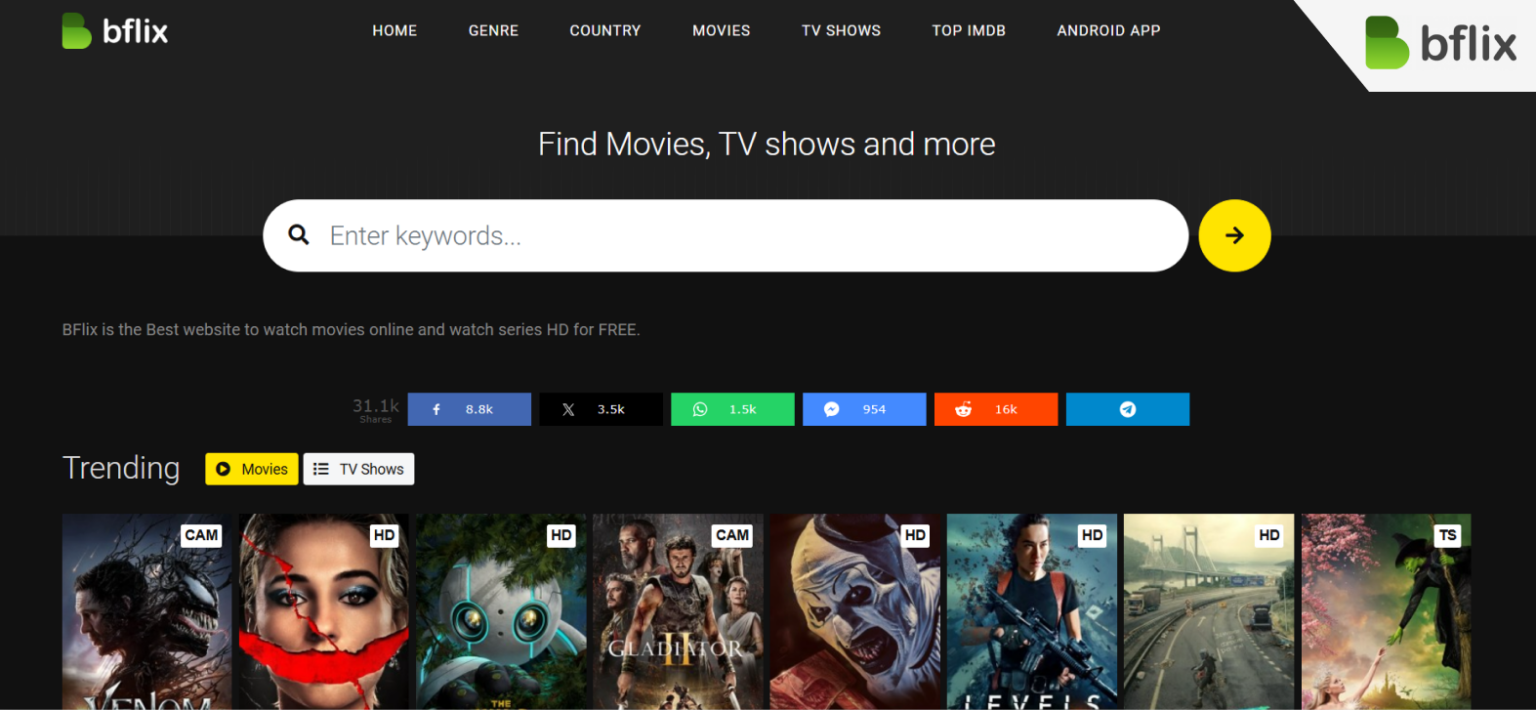Click the bflix logo icon

[75, 30]
